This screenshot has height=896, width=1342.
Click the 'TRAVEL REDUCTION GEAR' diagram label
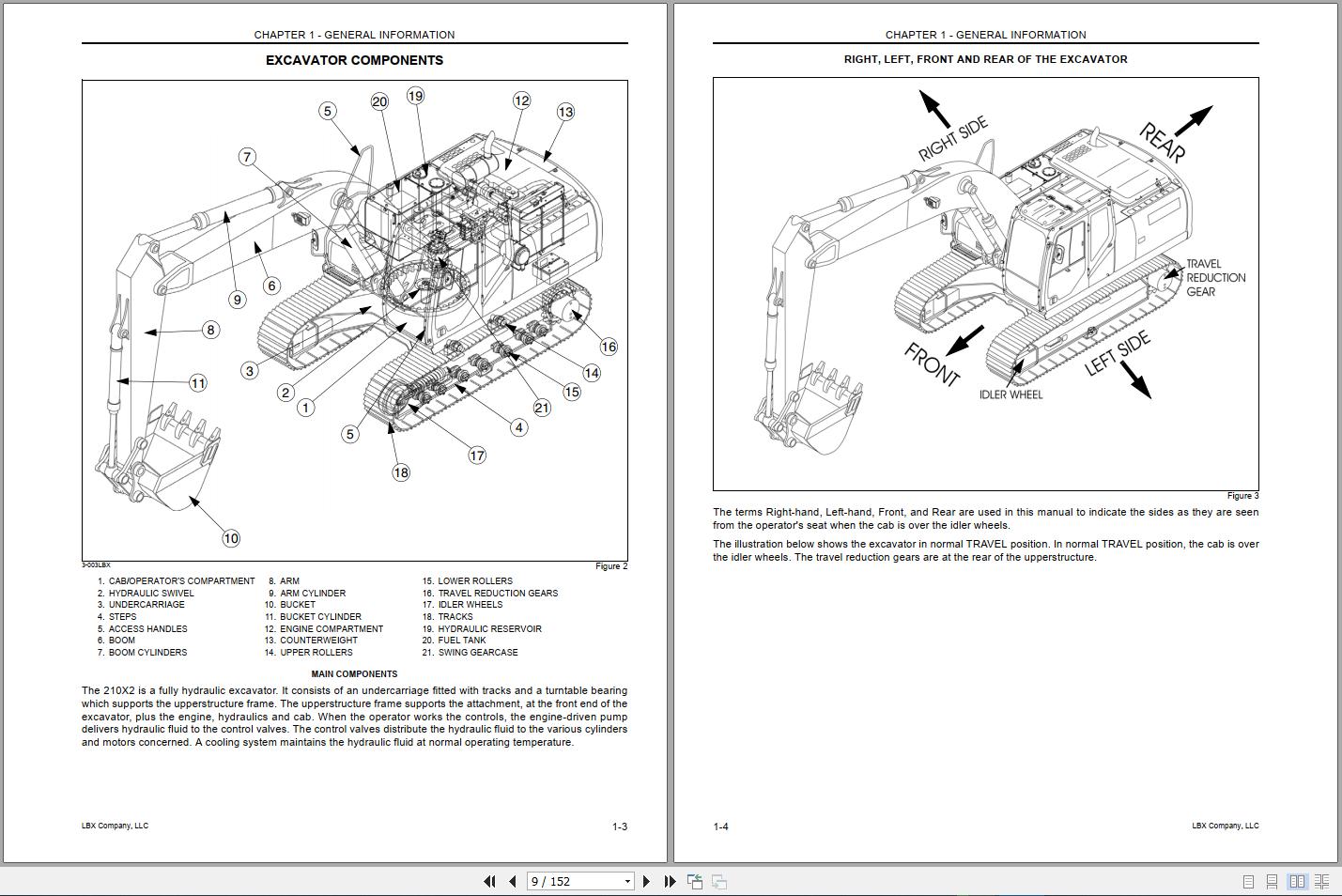pos(1215,278)
